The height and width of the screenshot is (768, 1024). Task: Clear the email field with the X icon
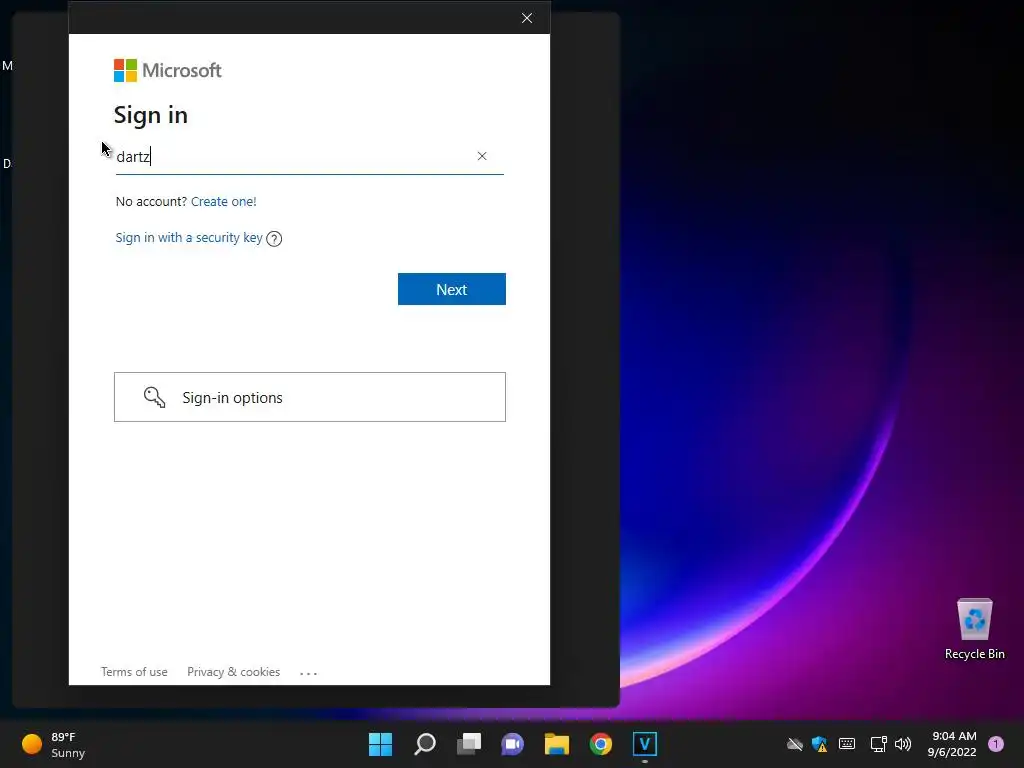click(x=482, y=156)
